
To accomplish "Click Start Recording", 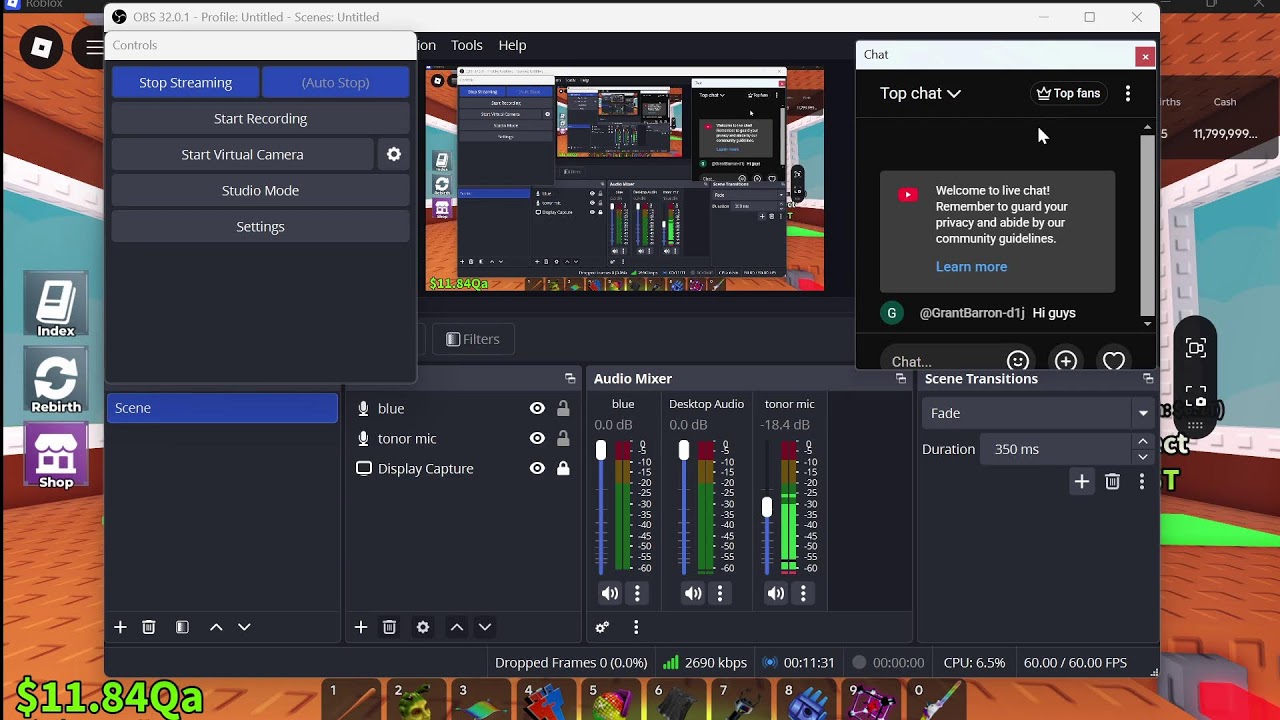I will point(260,118).
